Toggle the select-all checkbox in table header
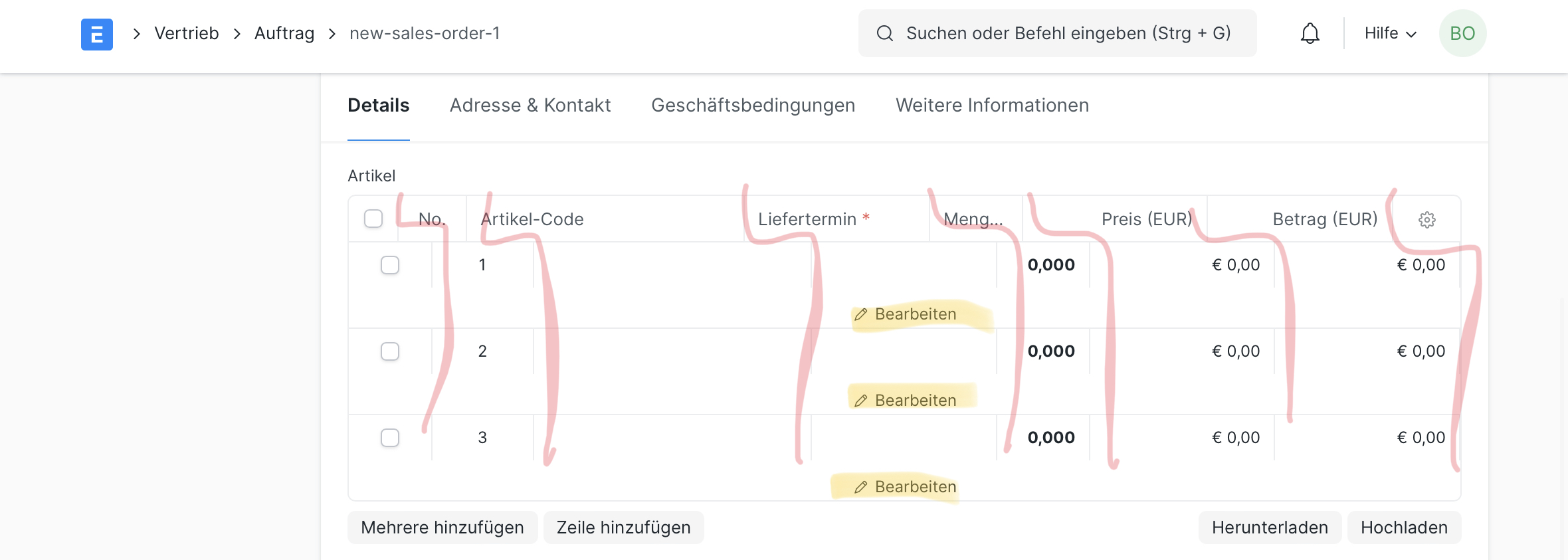This screenshot has height=560, width=1568. tap(373, 218)
